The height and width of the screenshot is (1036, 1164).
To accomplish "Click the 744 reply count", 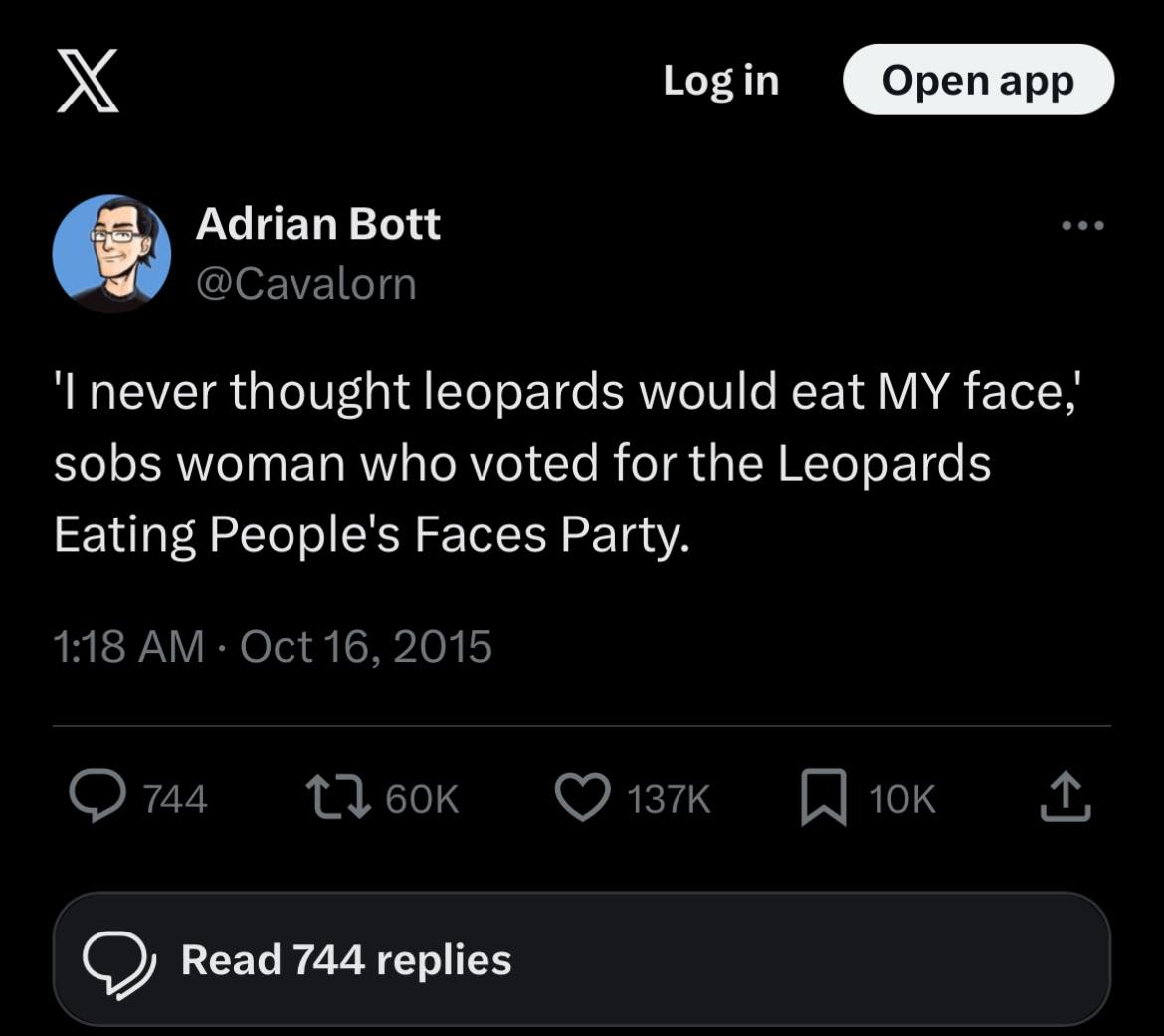I will (x=175, y=799).
